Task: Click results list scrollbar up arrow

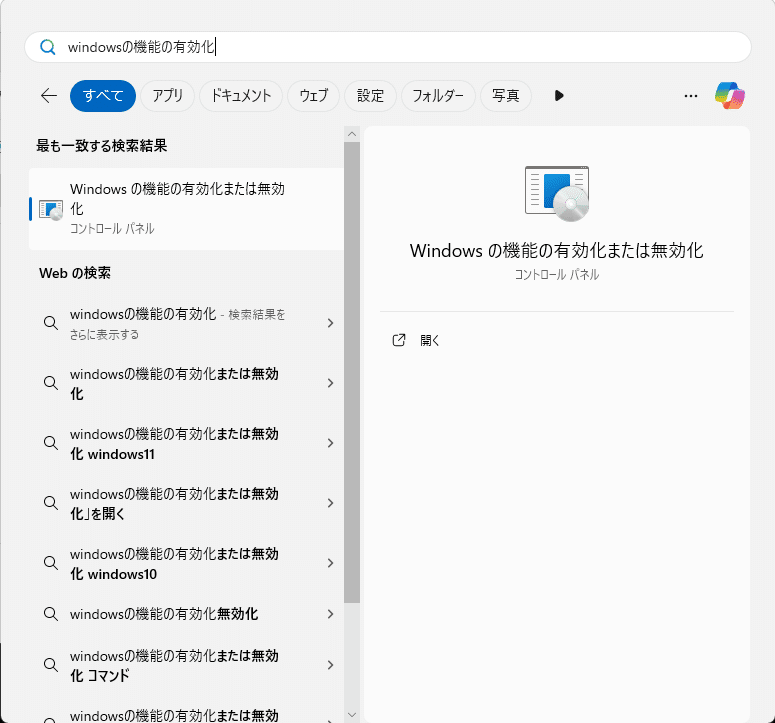Action: point(352,134)
